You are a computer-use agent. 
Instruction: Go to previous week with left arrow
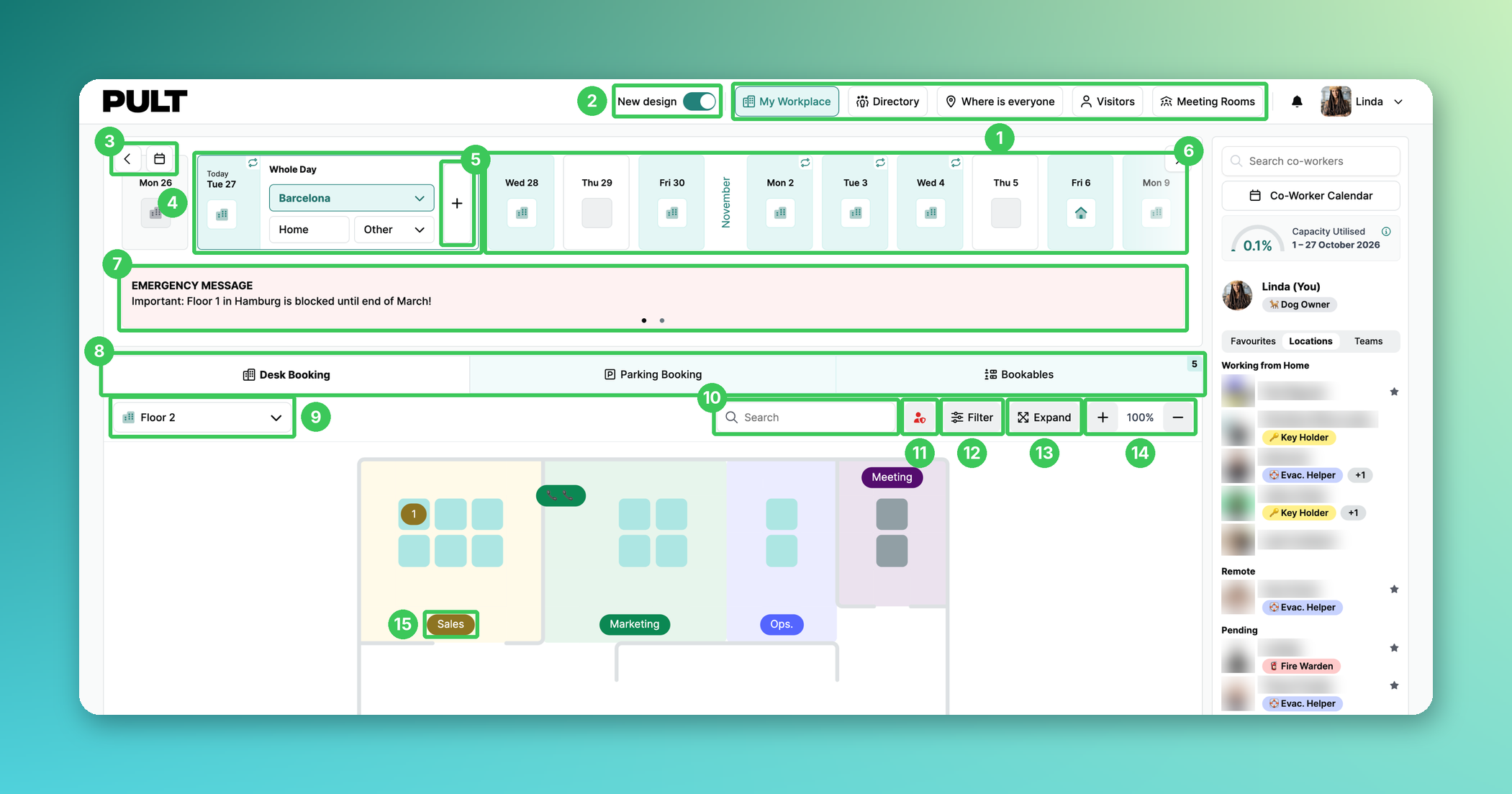(x=127, y=159)
